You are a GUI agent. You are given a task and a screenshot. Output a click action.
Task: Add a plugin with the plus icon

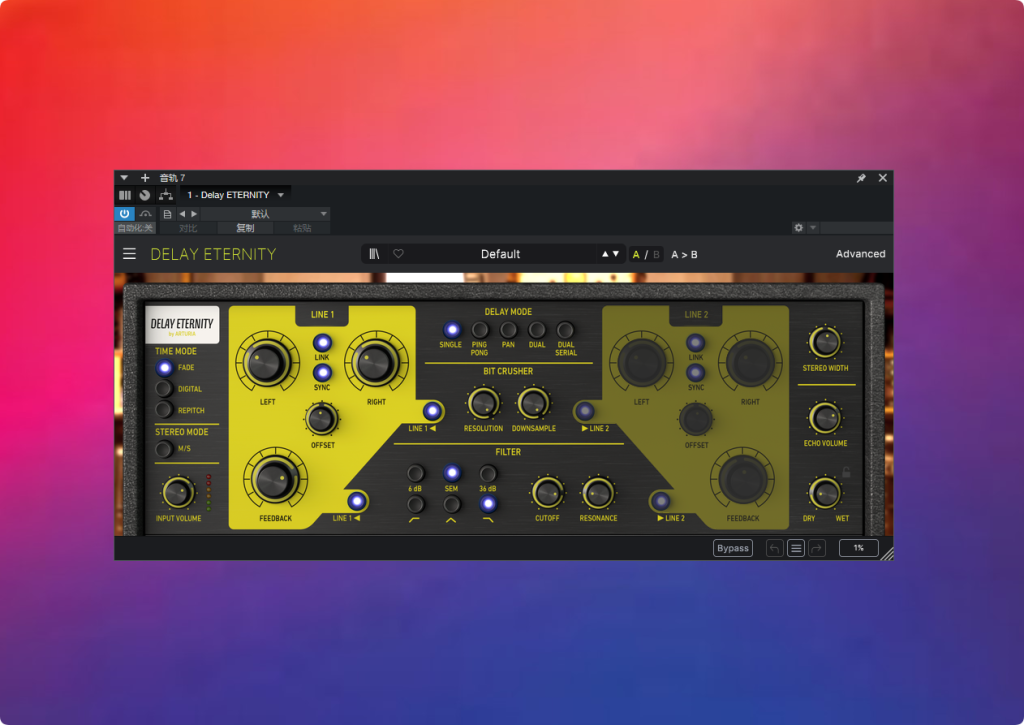(145, 178)
